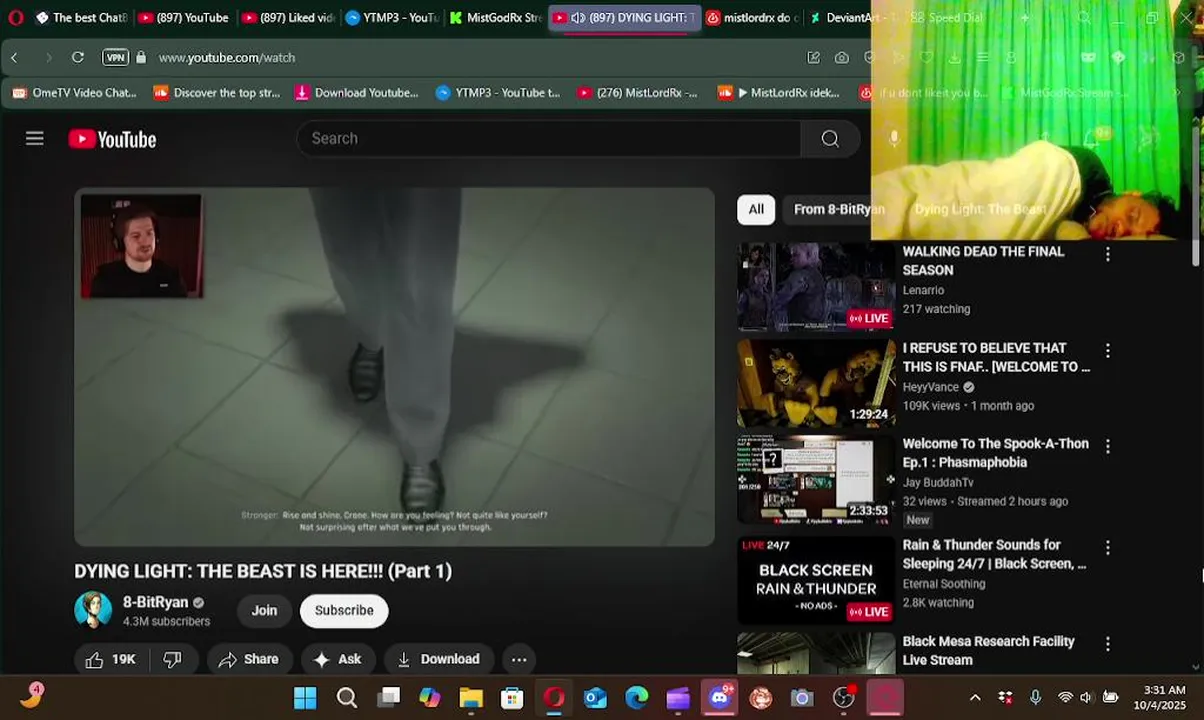Open Black Screen Rain & Thunder thumbnail
The width and height of the screenshot is (1204, 720).
pyautogui.click(x=816, y=580)
